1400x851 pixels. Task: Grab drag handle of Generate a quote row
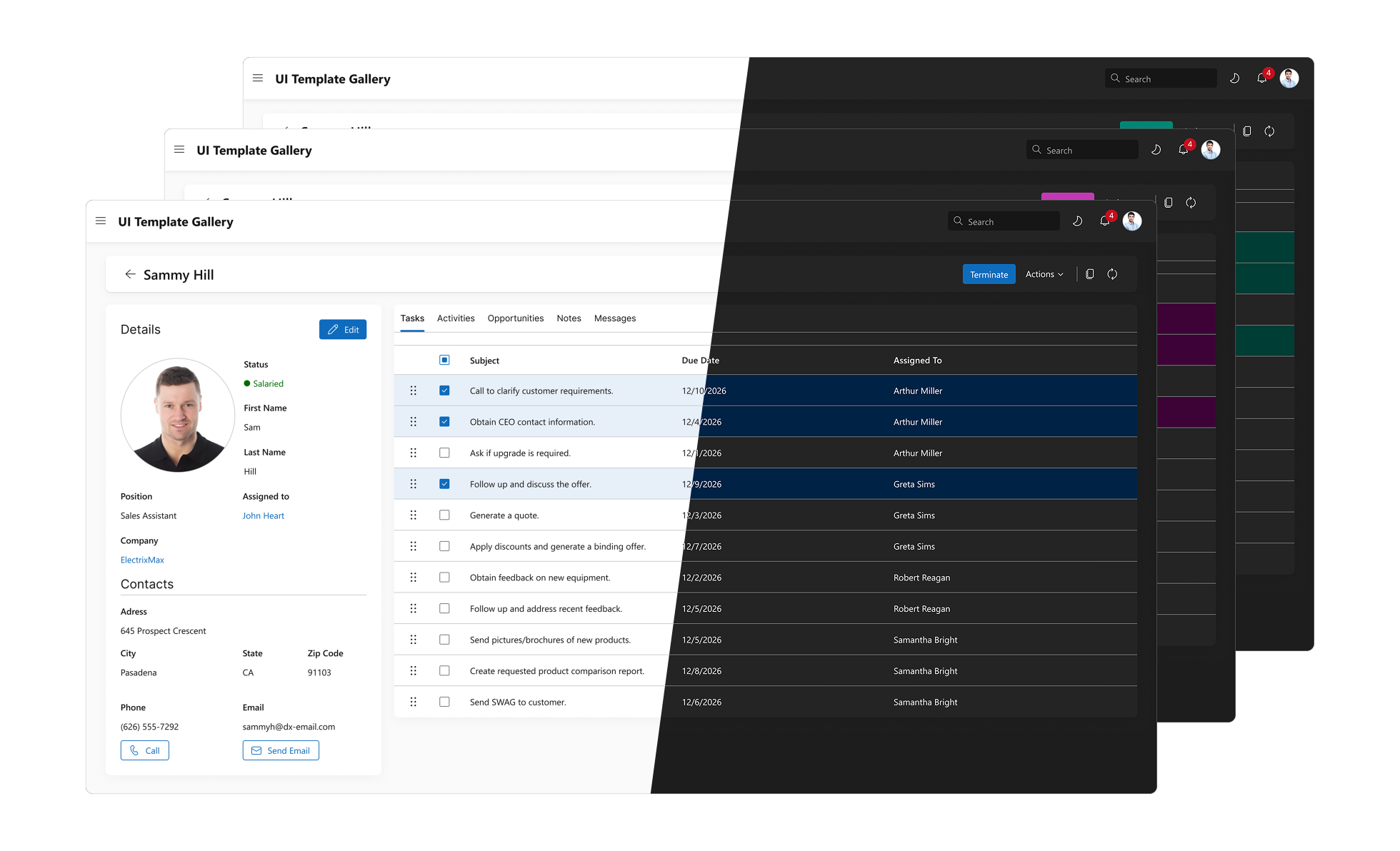[413, 515]
